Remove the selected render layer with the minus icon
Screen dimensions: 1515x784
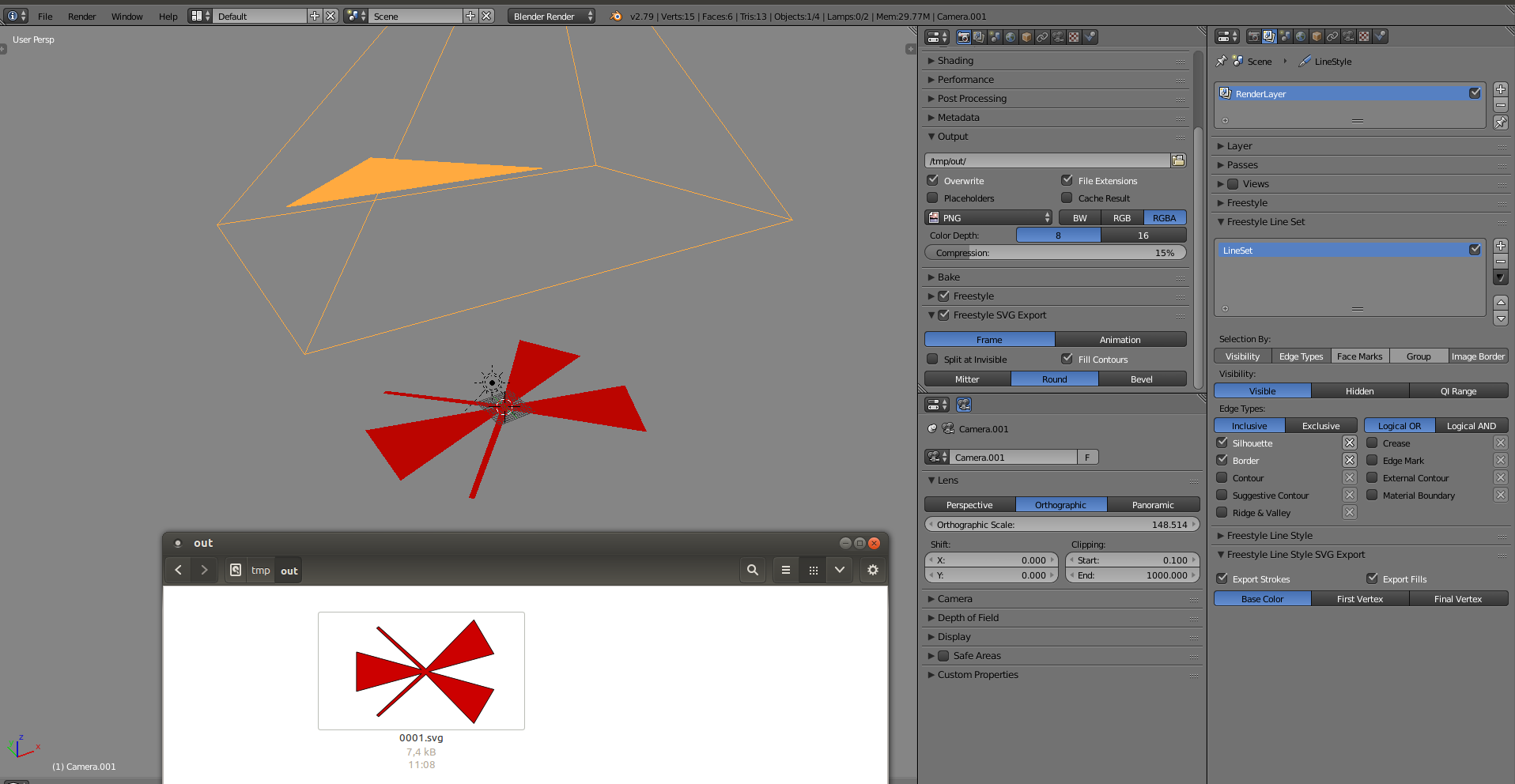pos(1501,105)
